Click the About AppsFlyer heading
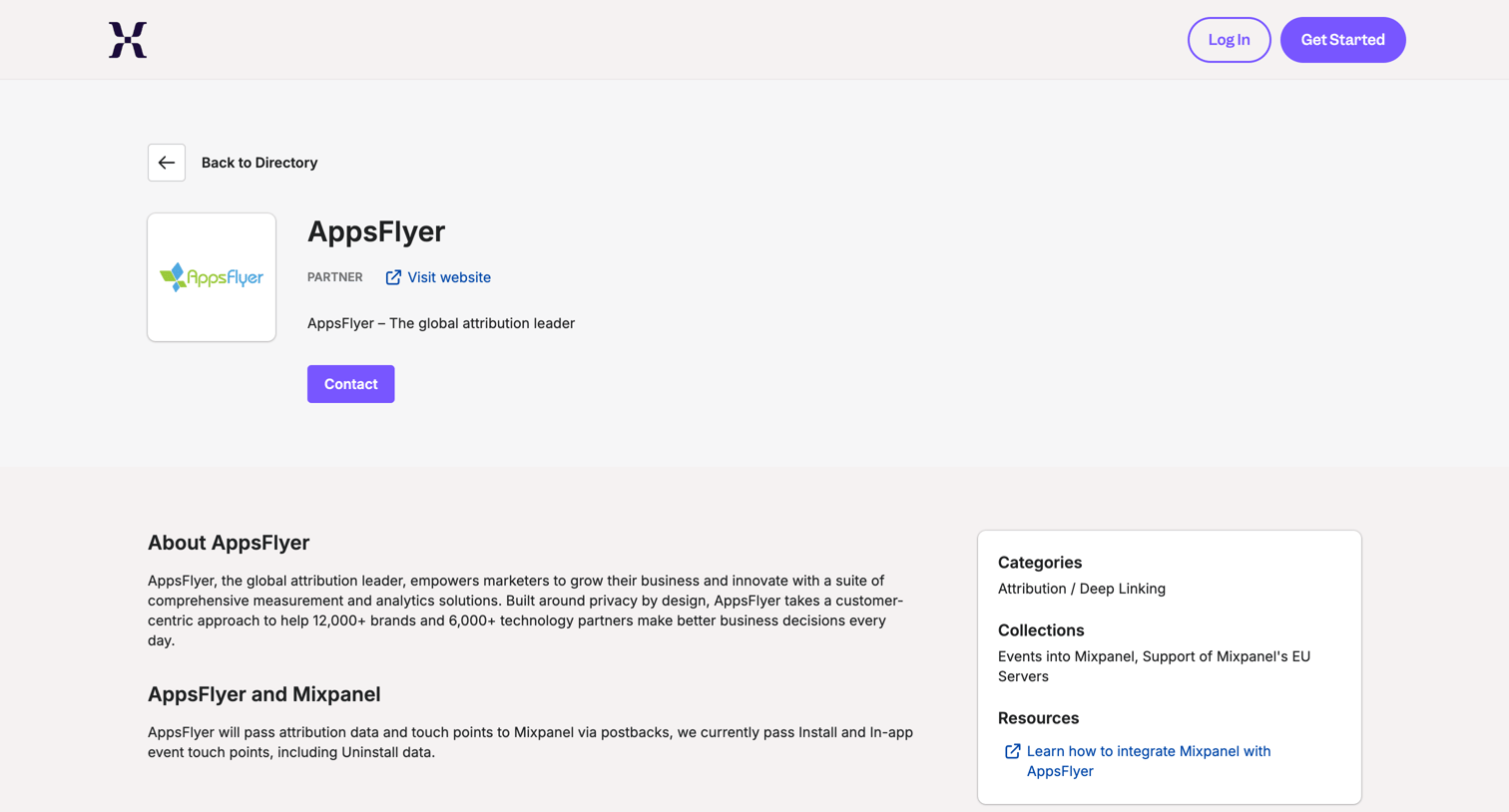This screenshot has width=1509, height=812. [229, 543]
